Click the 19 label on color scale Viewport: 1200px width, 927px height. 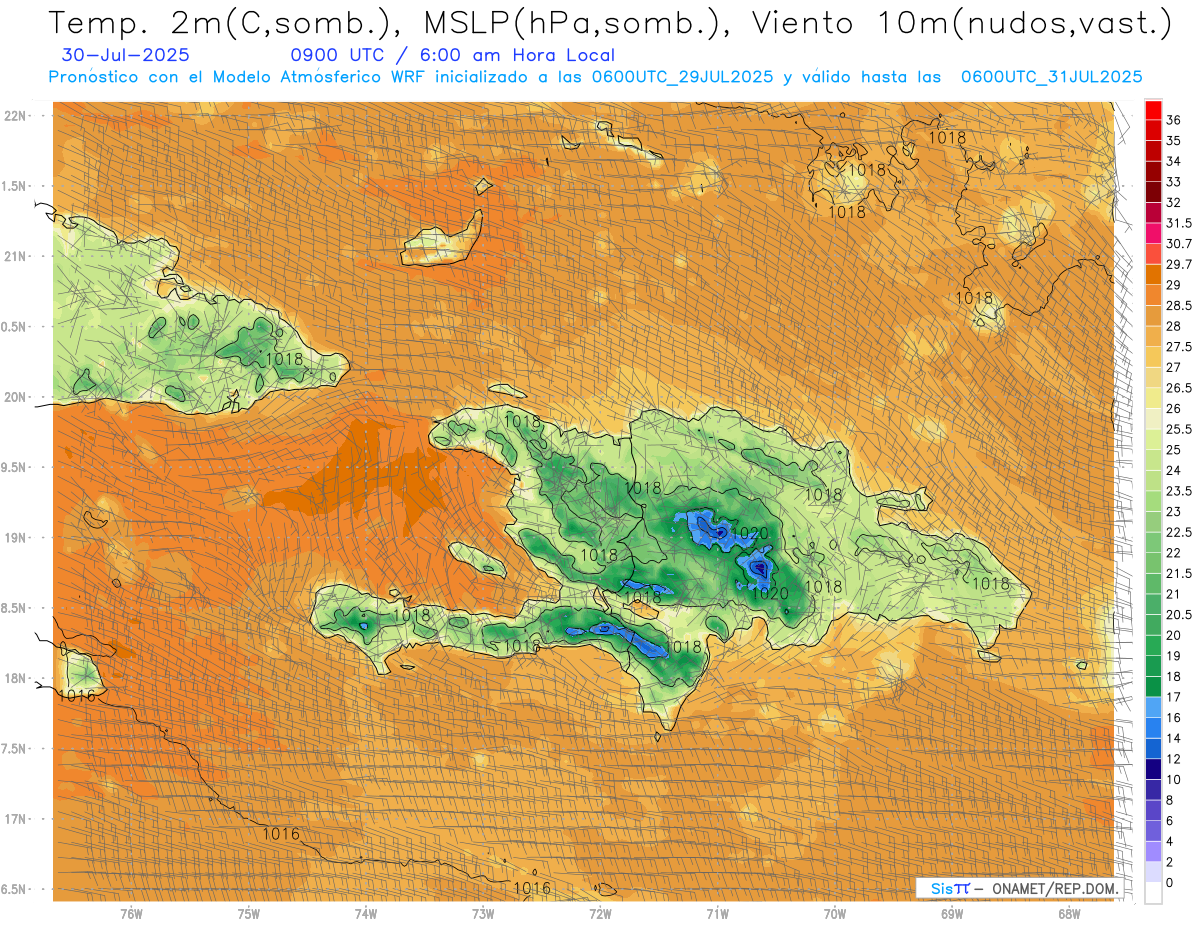pyautogui.click(x=1174, y=655)
